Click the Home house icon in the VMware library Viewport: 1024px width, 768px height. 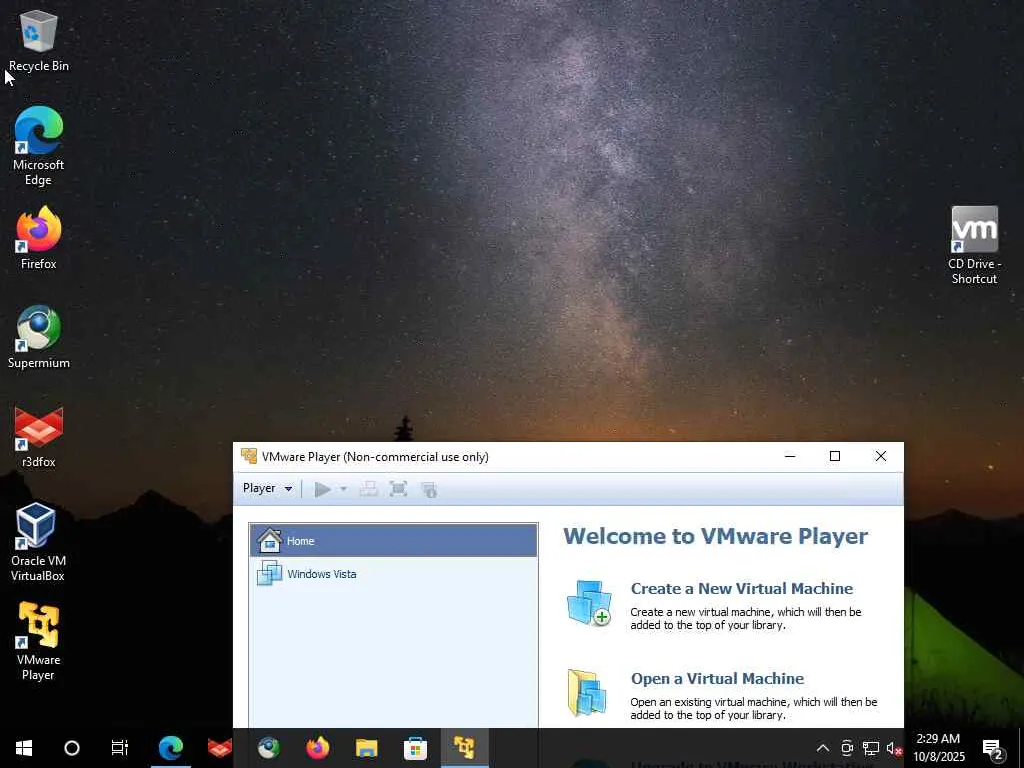click(269, 541)
